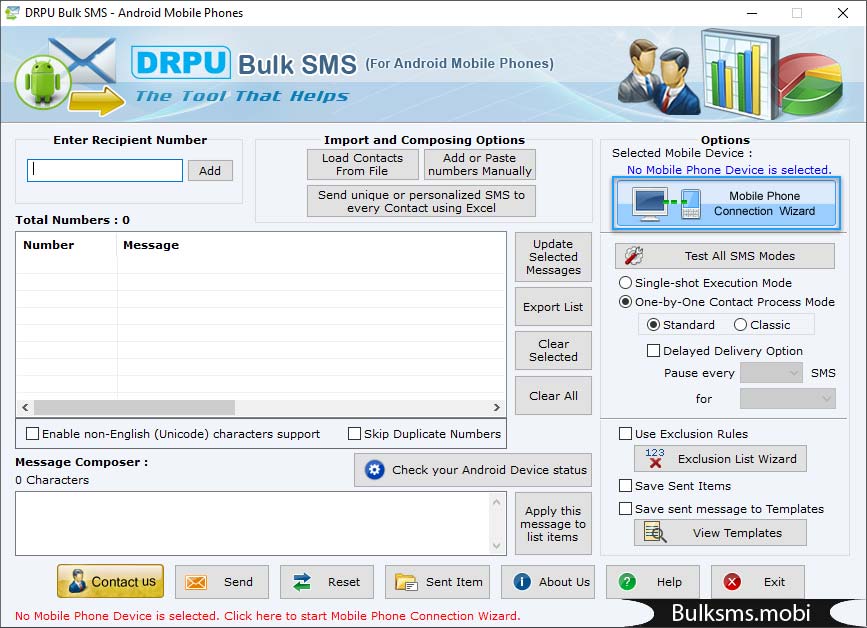Click the list horizontal scrollbar left arrow

tap(25, 407)
